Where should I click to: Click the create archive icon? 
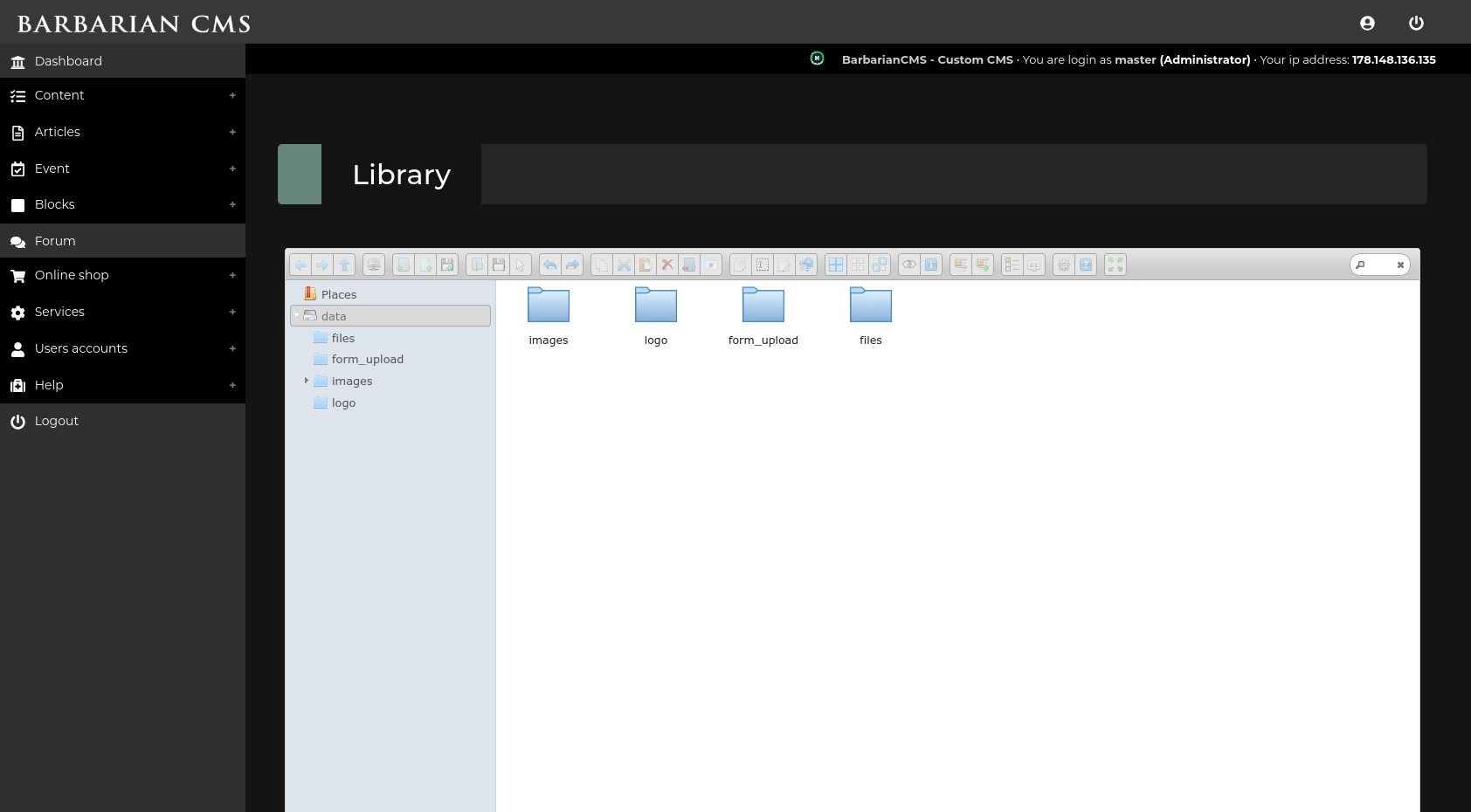coord(983,265)
